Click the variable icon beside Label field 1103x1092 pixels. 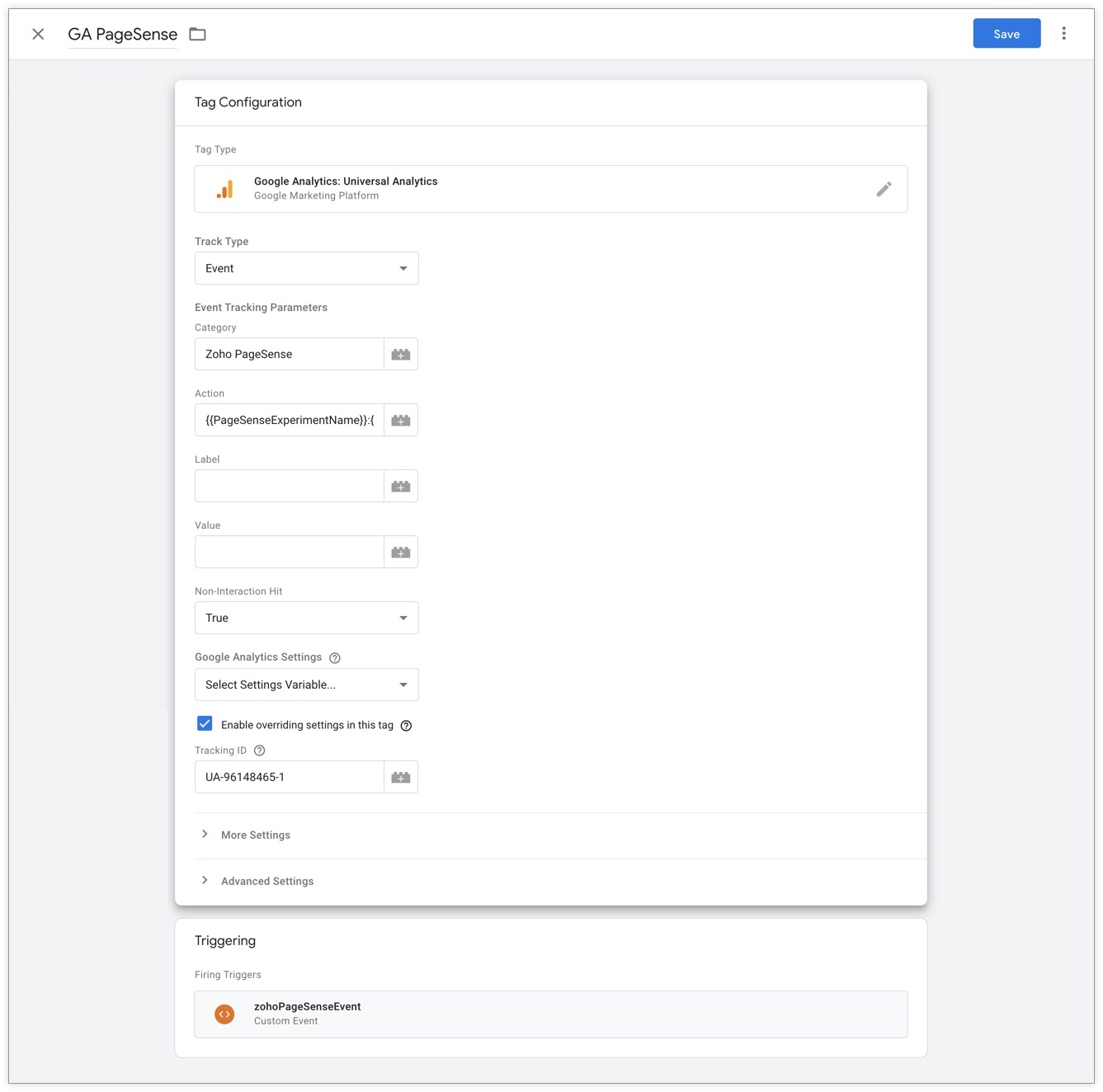click(x=401, y=487)
